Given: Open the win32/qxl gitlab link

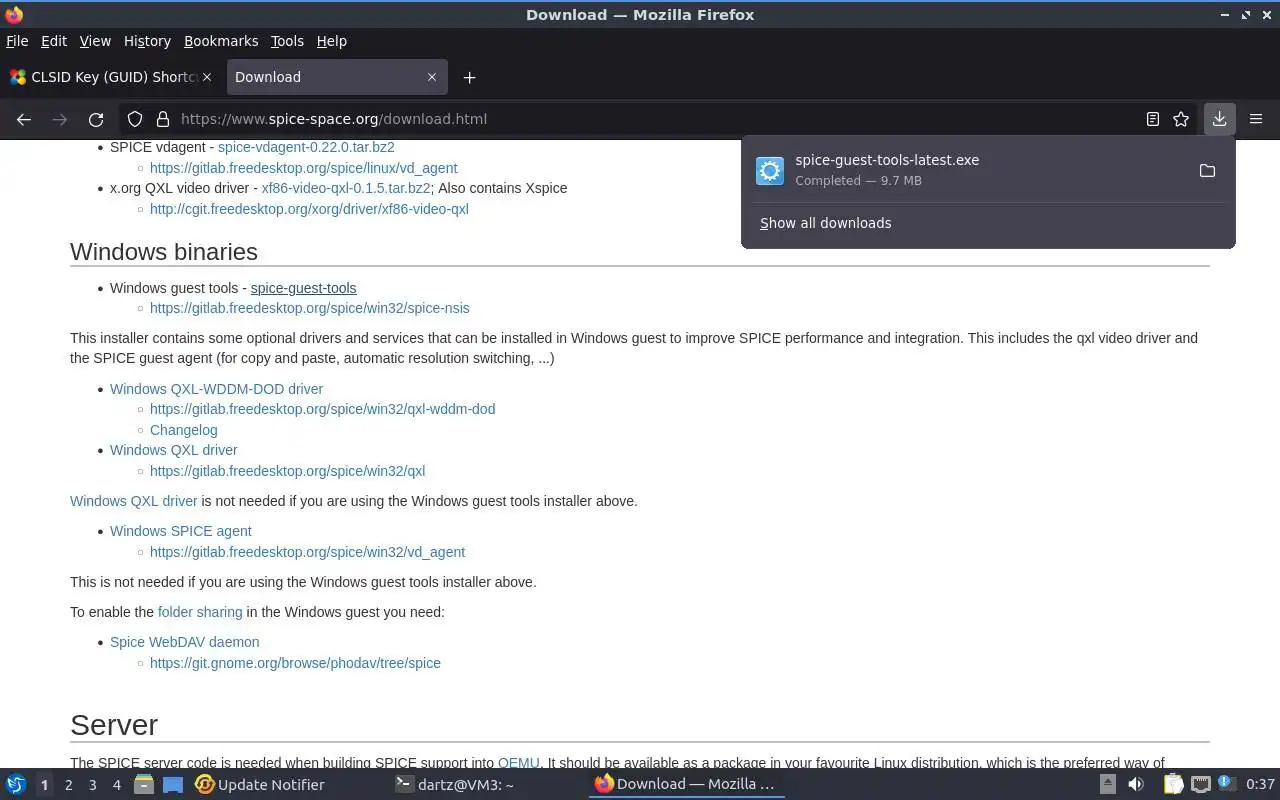Looking at the screenshot, I should coord(287,471).
